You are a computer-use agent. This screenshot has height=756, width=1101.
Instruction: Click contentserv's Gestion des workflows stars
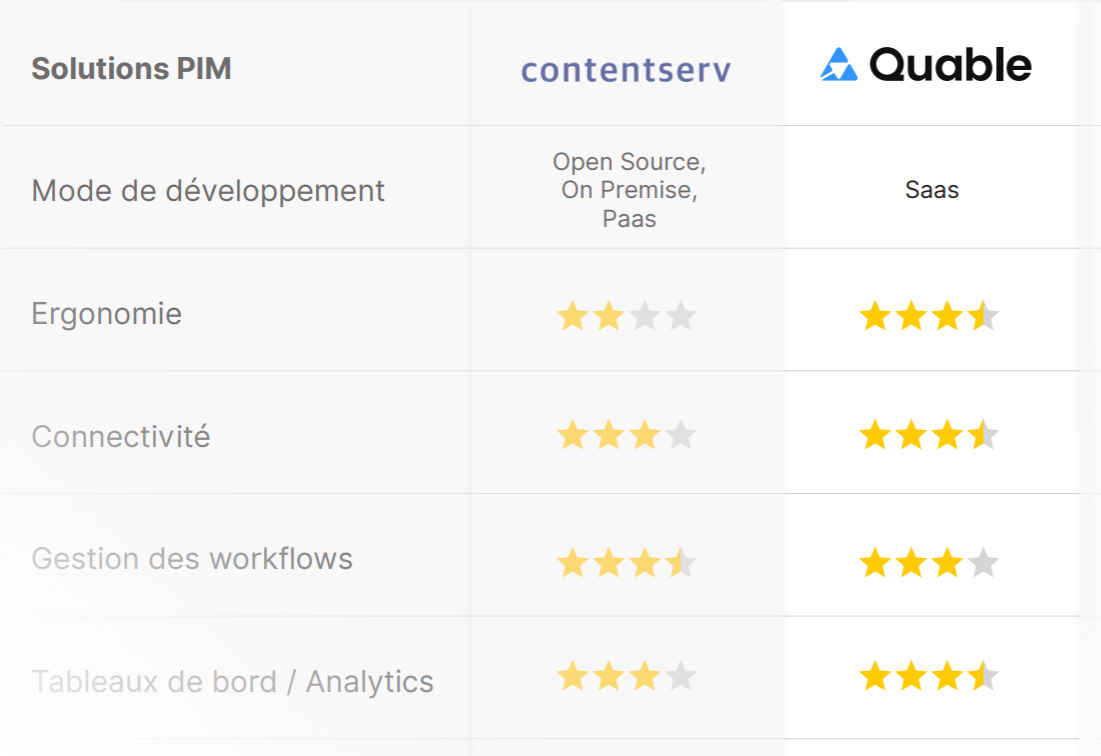coord(626,562)
